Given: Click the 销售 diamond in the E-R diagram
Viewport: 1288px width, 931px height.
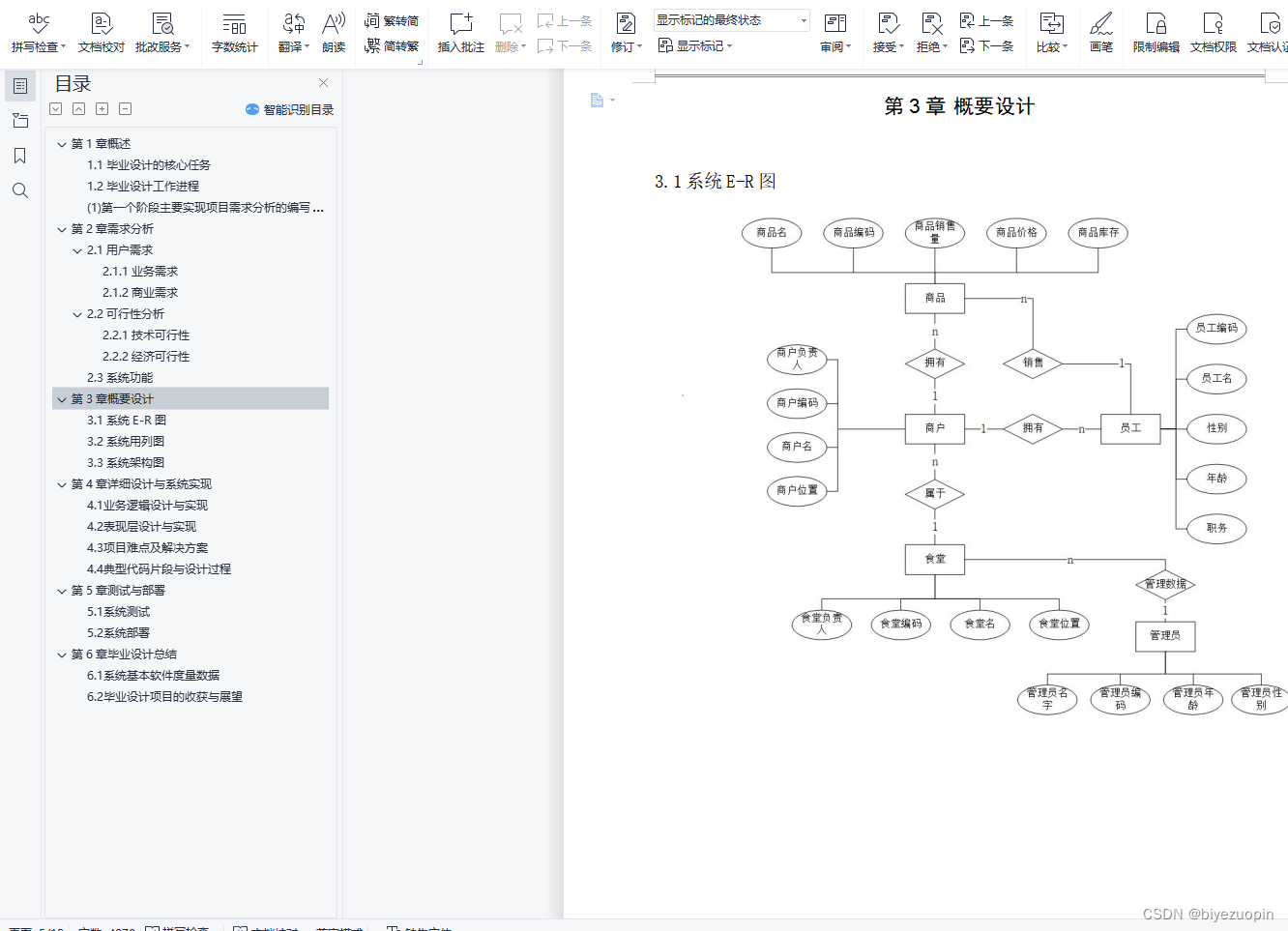Looking at the screenshot, I should pos(1033,363).
